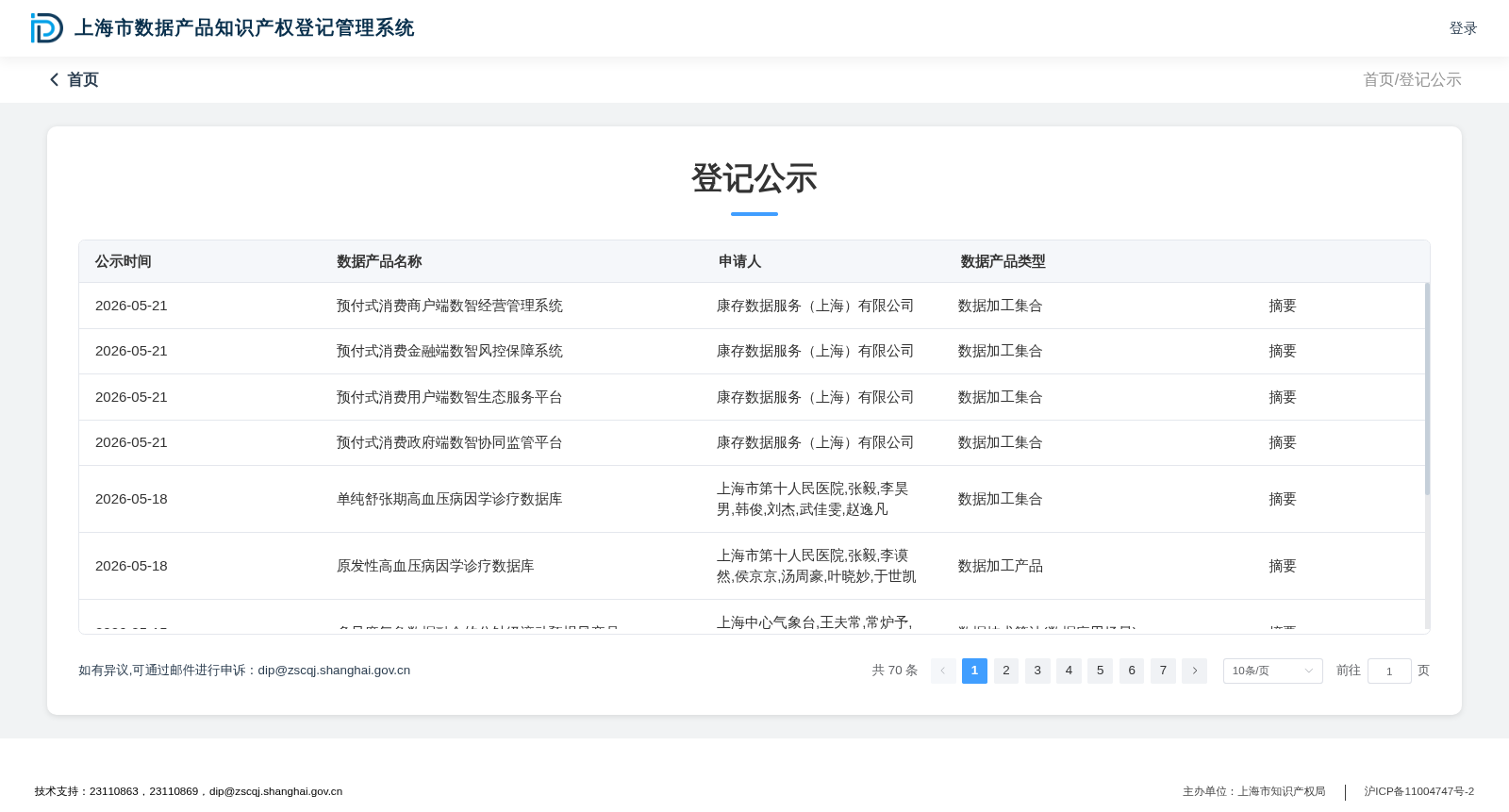This screenshot has width=1509, height=812.
Task: Click the system title 上海市数据产品知识产权登记管理系统
Action: point(244,28)
